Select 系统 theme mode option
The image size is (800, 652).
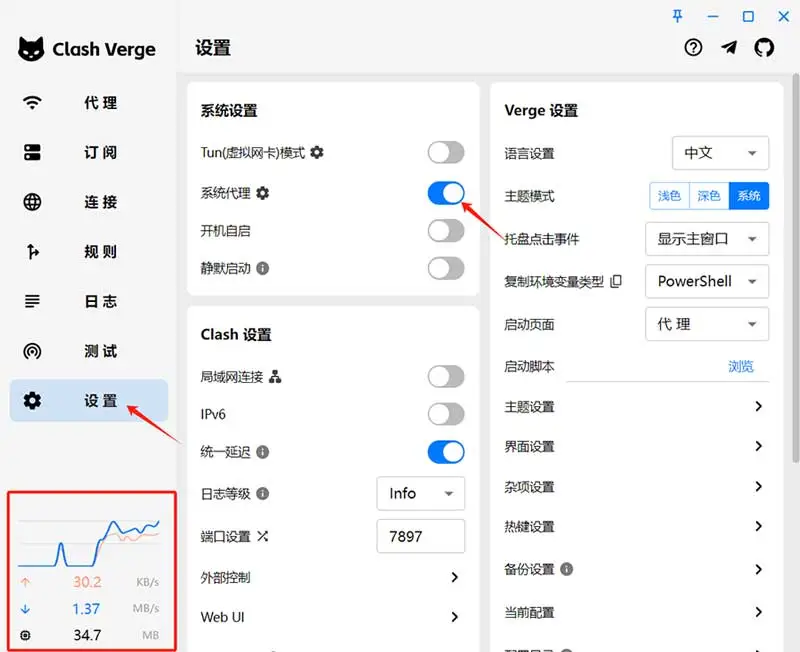point(749,195)
